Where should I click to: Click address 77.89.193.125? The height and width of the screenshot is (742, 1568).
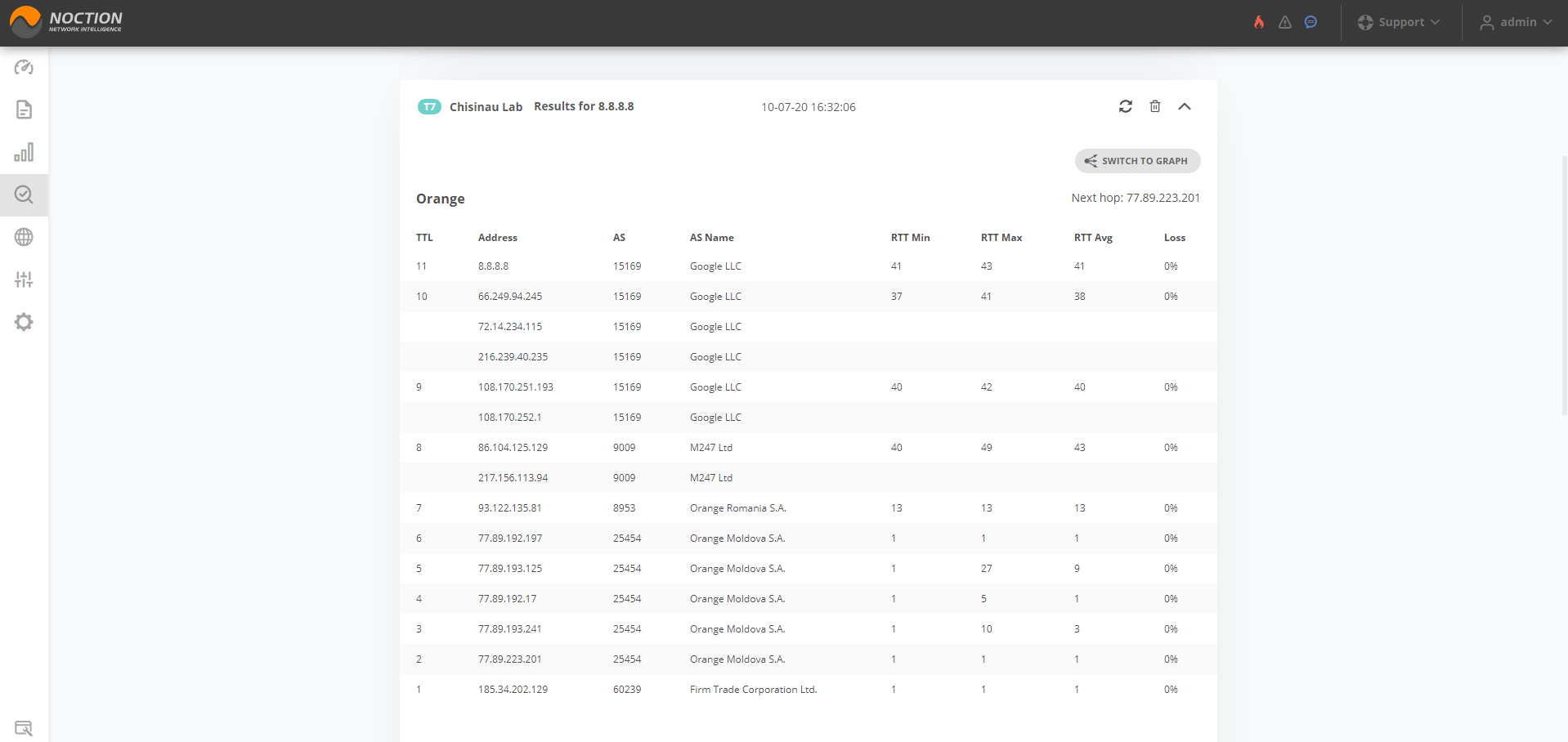[x=510, y=569]
